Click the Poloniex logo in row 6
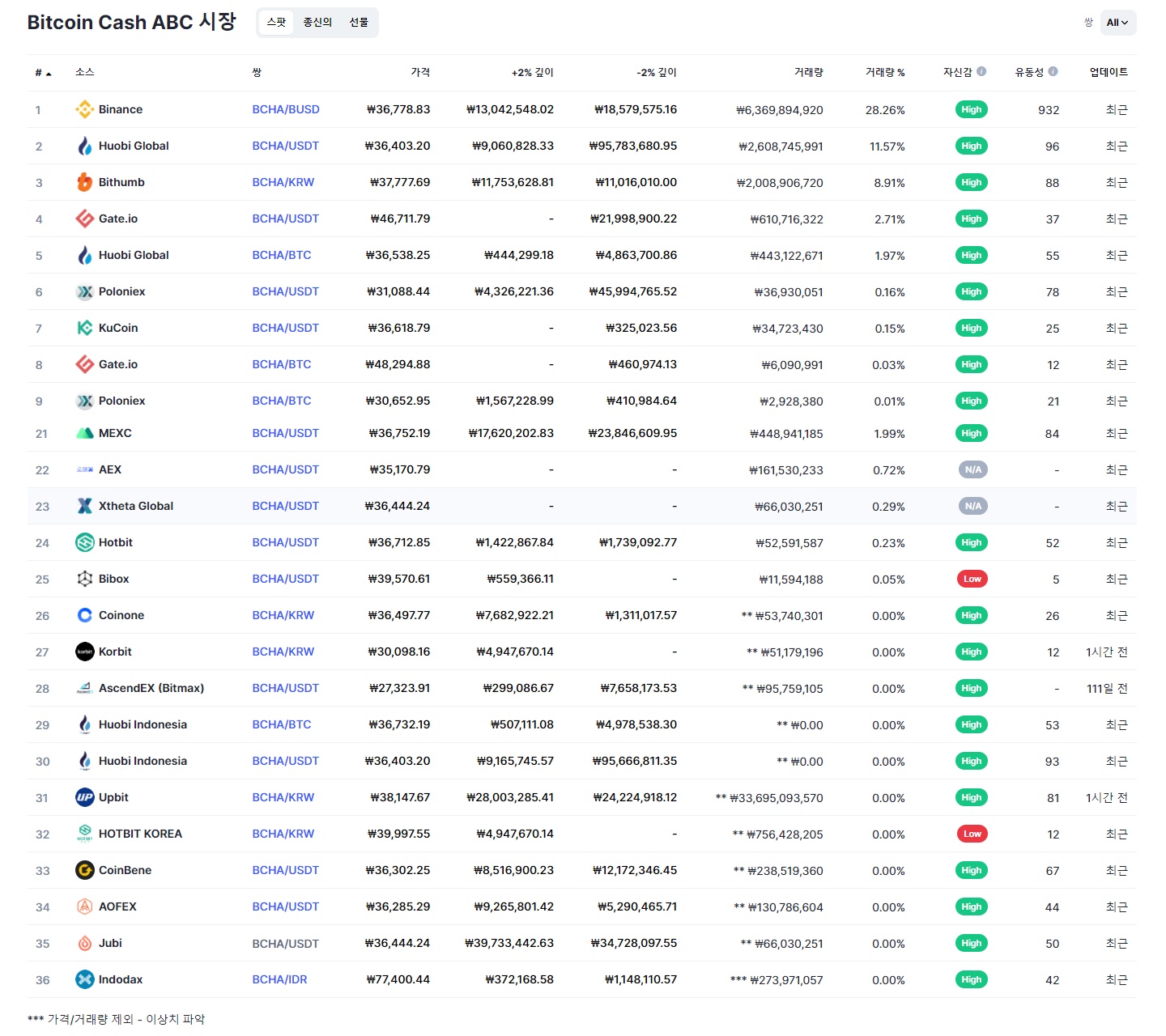The image size is (1166, 1036). coord(84,291)
